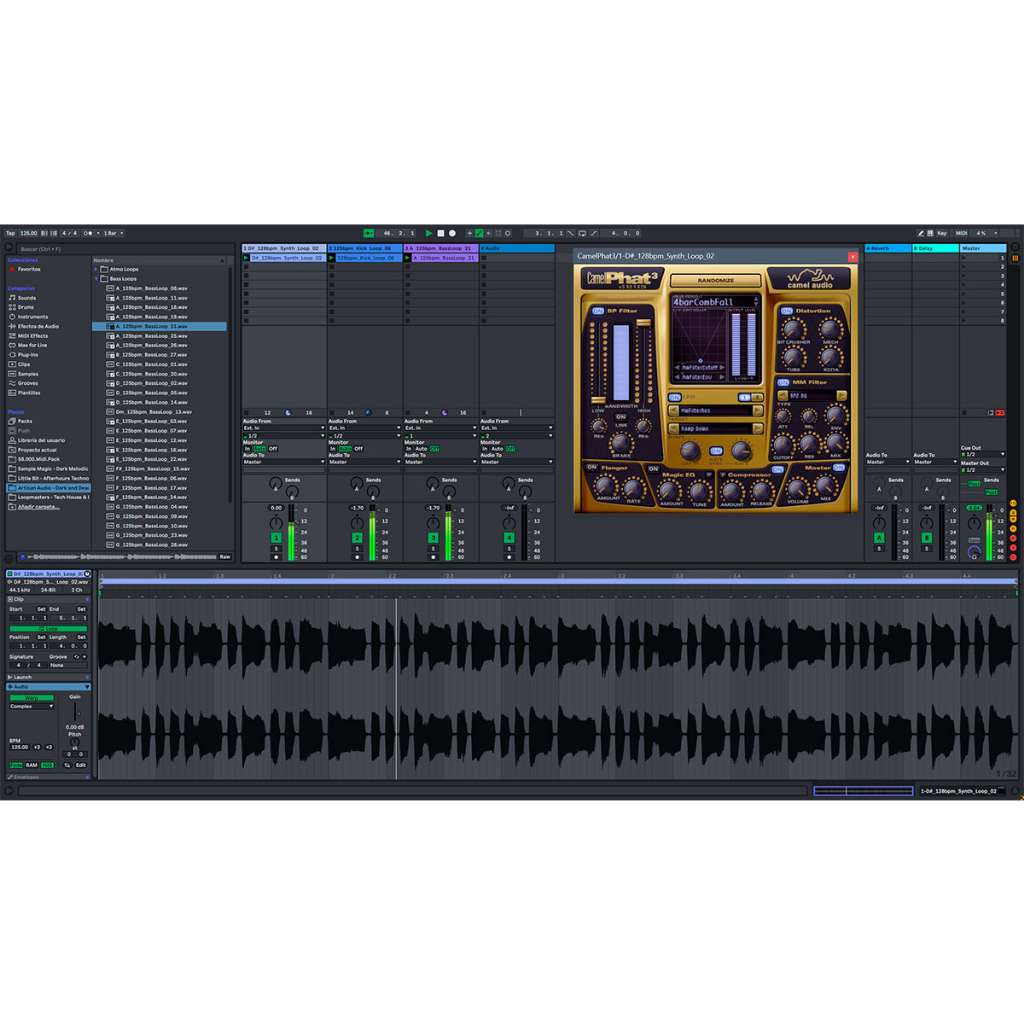This screenshot has width=1024, height=1024.
Task: Toggle the BP Filter ON switch
Action: point(598,311)
